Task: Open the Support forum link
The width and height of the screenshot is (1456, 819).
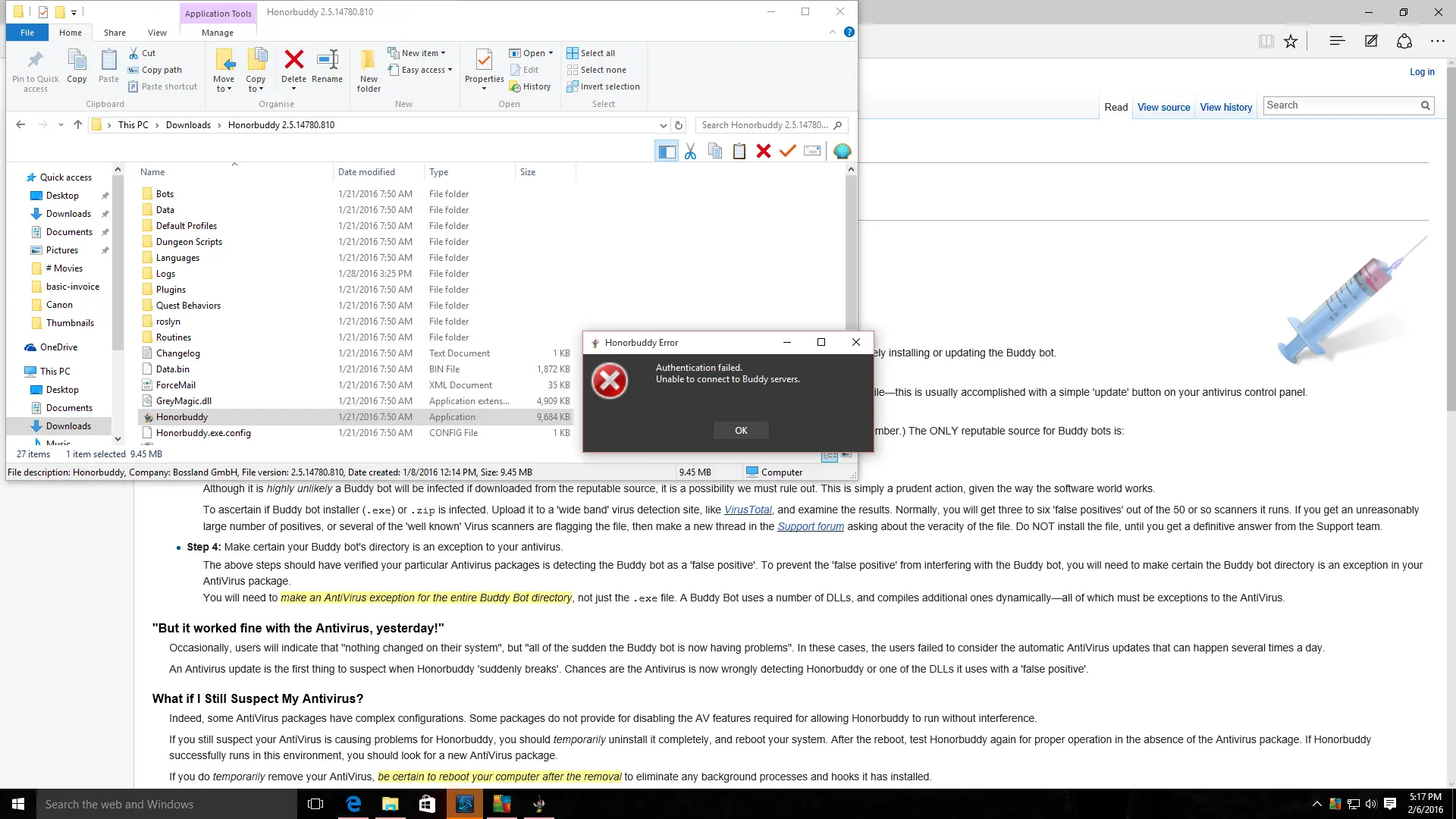Action: (x=811, y=526)
